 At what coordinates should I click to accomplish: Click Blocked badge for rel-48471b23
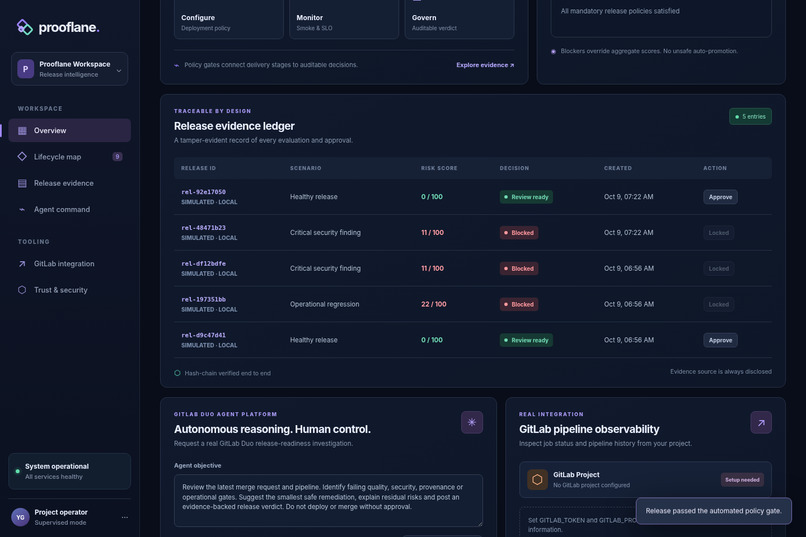(519, 233)
